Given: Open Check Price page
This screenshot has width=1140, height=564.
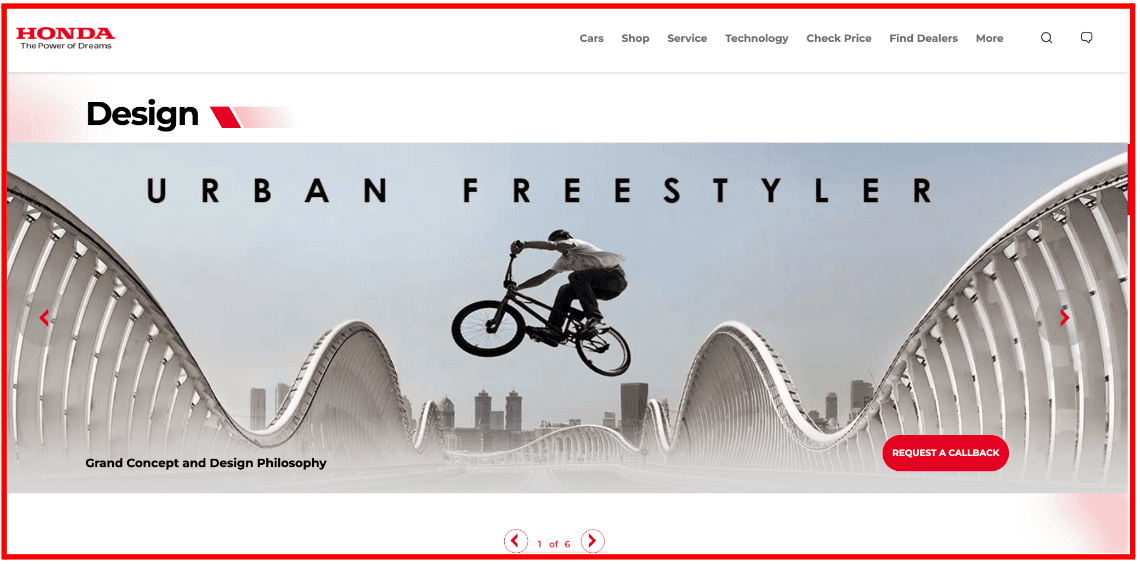Looking at the screenshot, I should (x=838, y=39).
